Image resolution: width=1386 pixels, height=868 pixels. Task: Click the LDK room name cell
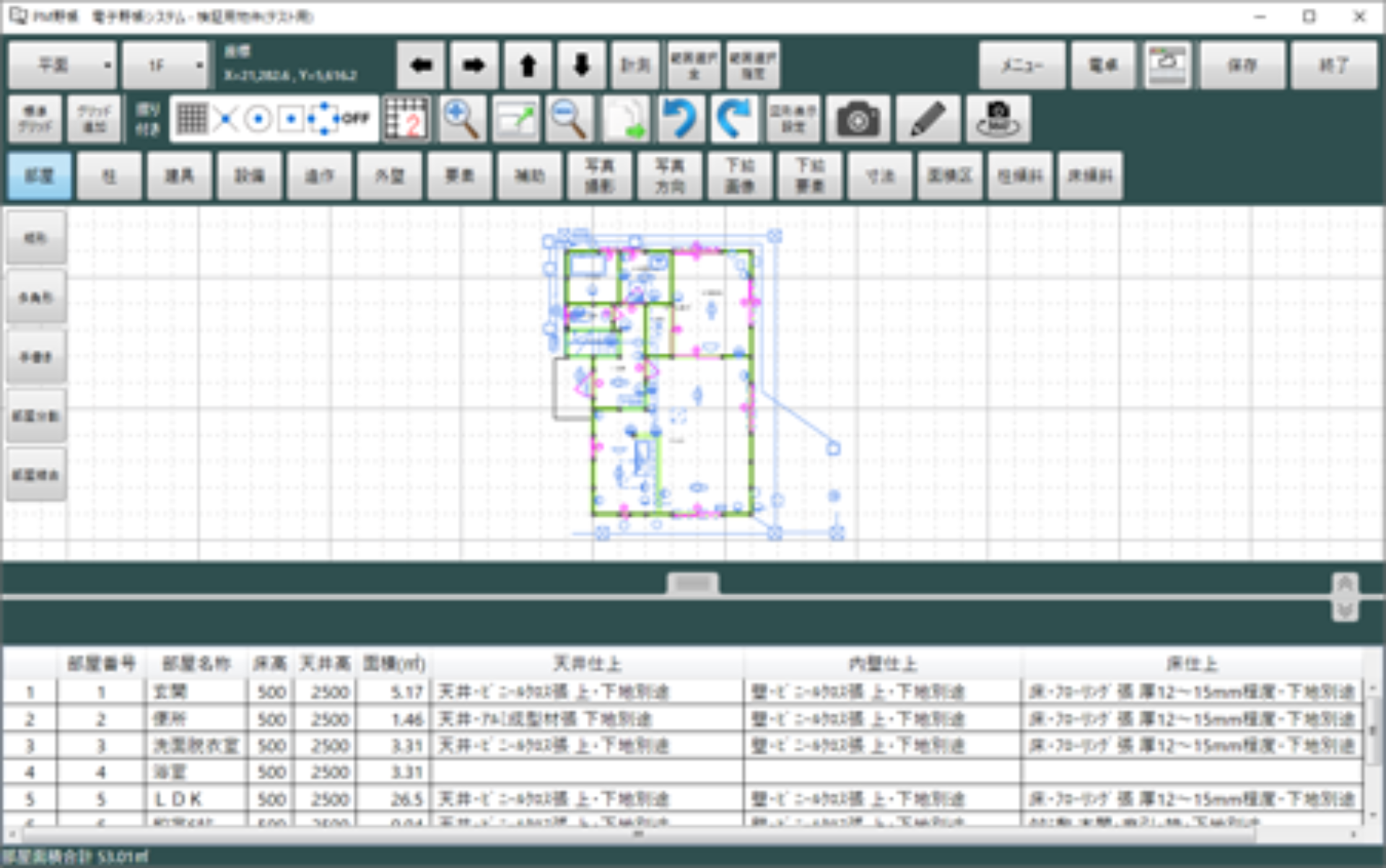coord(196,799)
